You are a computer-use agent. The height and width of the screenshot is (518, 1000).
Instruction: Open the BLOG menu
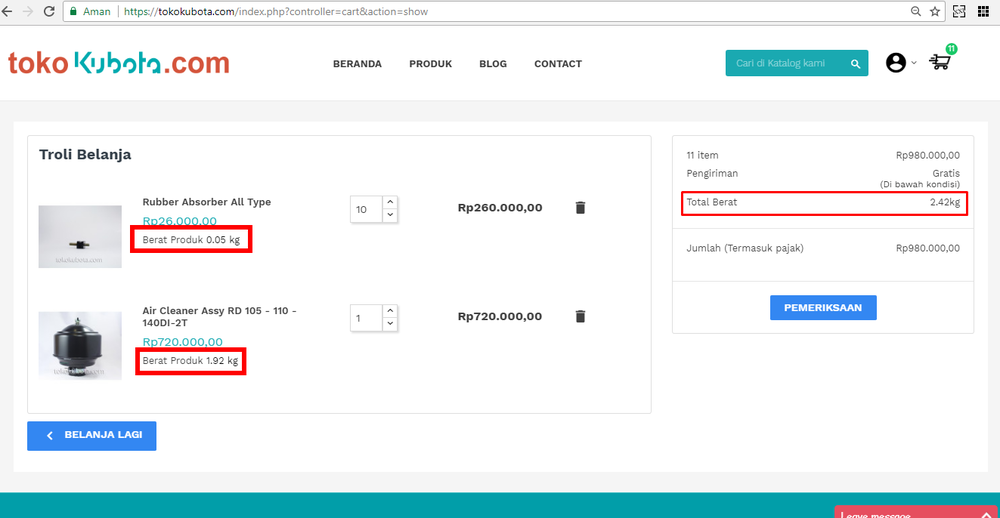click(x=493, y=64)
